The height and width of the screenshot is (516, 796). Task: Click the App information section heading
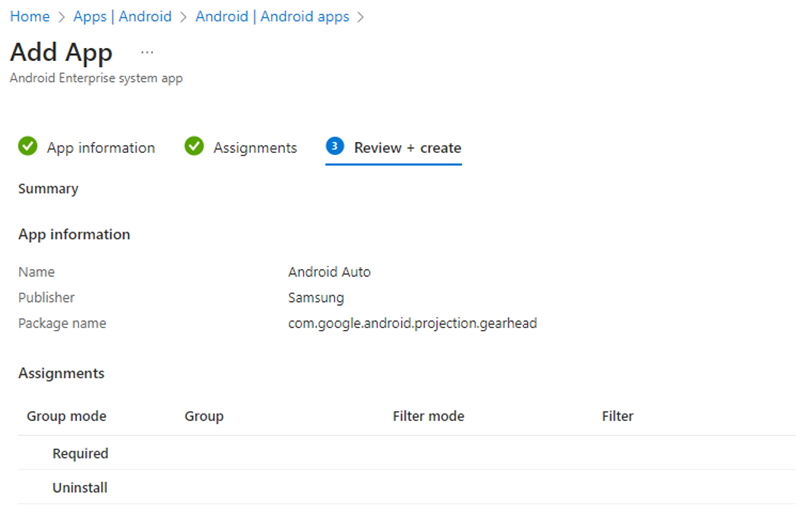click(x=74, y=235)
